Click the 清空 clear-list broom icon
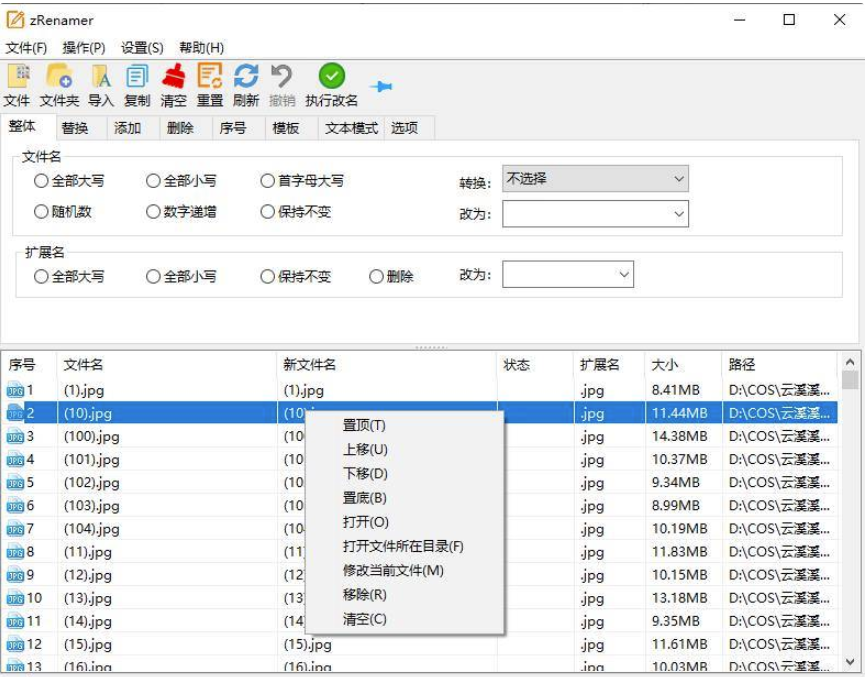This screenshot has height=677, width=865. pos(174,76)
